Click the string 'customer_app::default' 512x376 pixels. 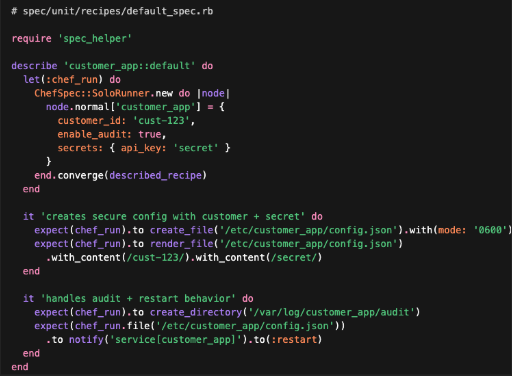click(129, 66)
